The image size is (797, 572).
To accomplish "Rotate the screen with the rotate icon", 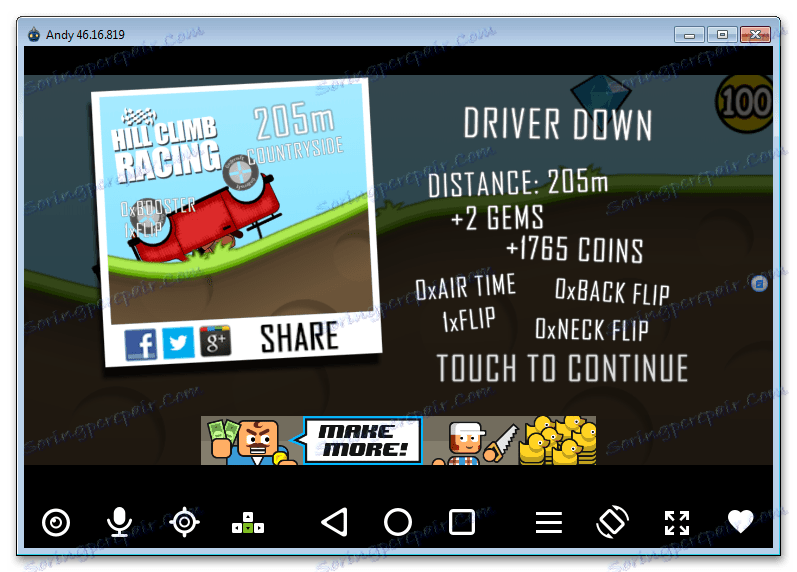I will (x=612, y=522).
